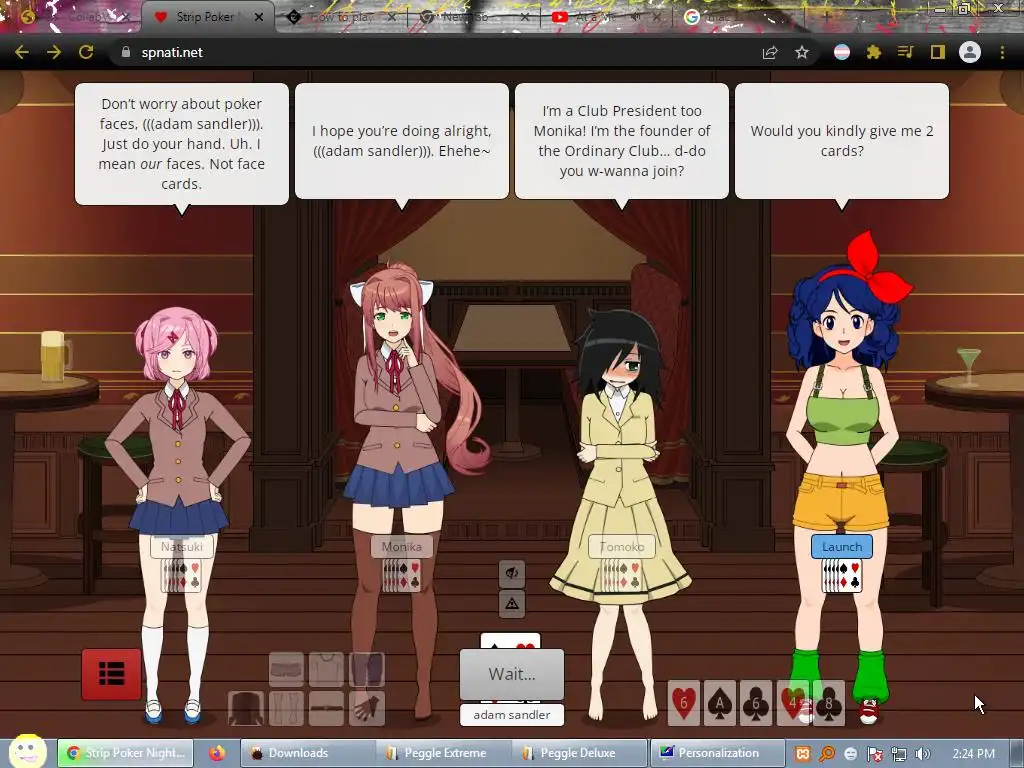Click Natsuki's speech bubble

(182, 144)
